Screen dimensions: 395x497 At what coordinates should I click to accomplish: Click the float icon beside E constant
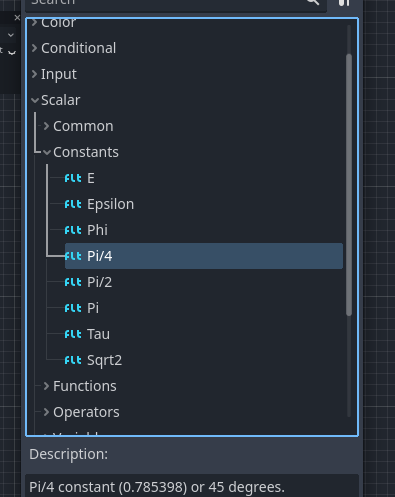[73, 178]
